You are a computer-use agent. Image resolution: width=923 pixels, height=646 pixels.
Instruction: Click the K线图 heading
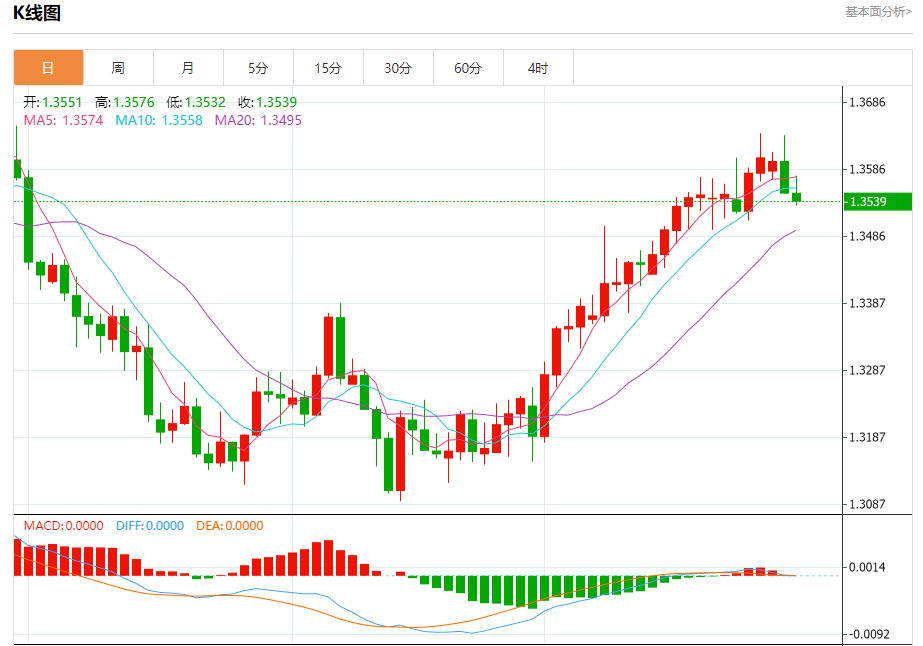[x=37, y=12]
